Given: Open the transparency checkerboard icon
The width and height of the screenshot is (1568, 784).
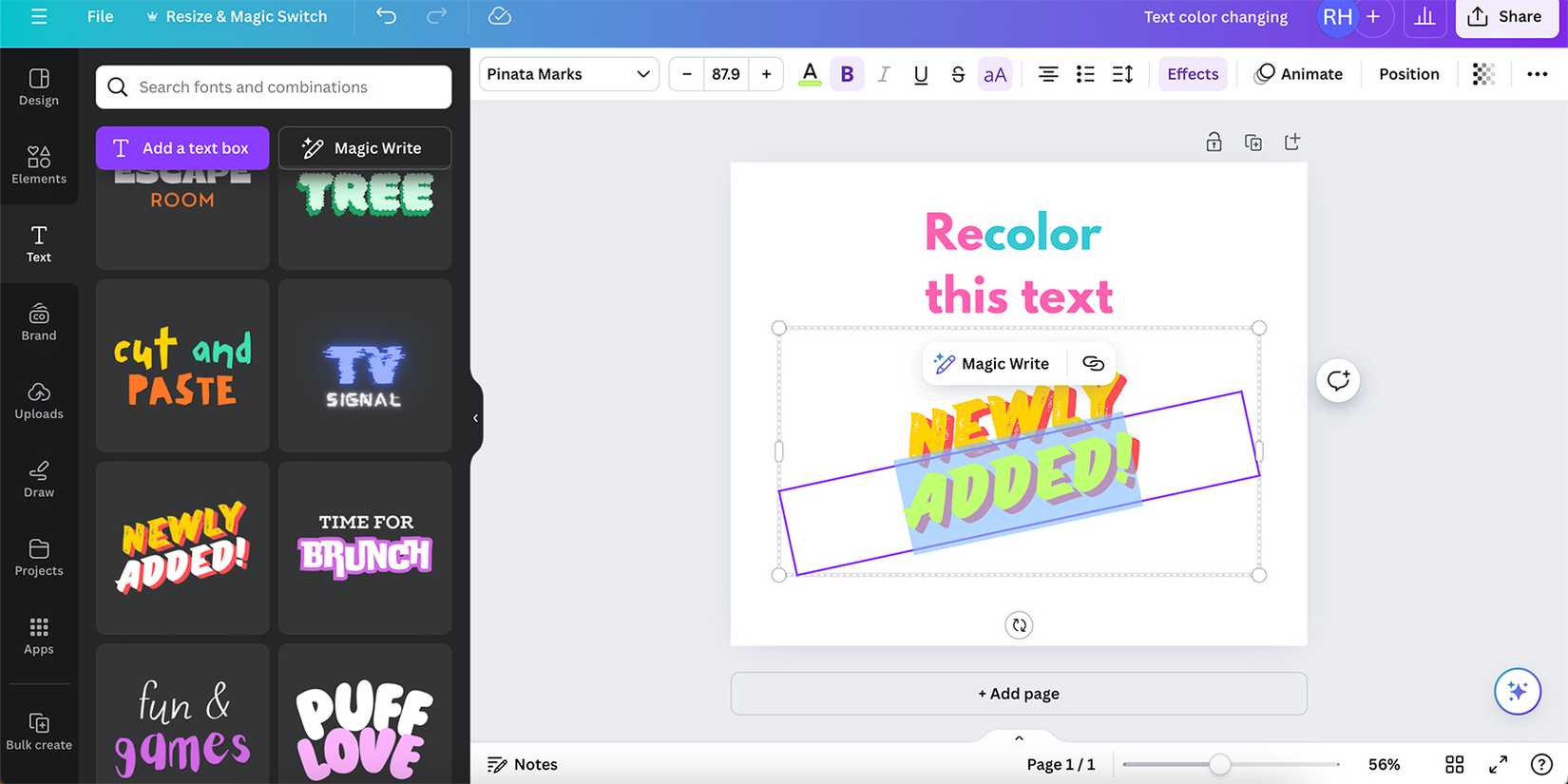Looking at the screenshot, I should pyautogui.click(x=1483, y=74).
